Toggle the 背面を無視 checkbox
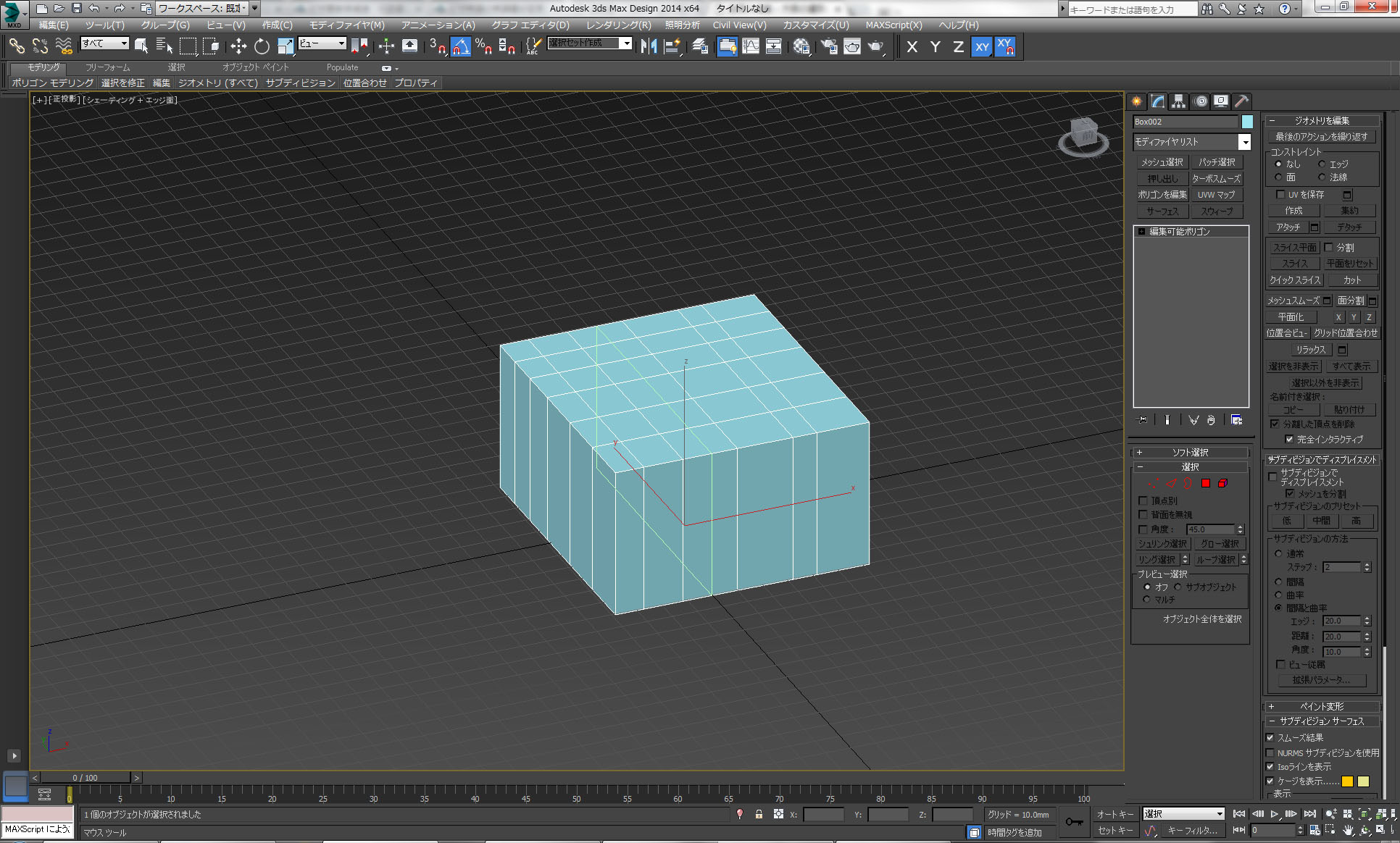The height and width of the screenshot is (843, 1400). [1143, 515]
